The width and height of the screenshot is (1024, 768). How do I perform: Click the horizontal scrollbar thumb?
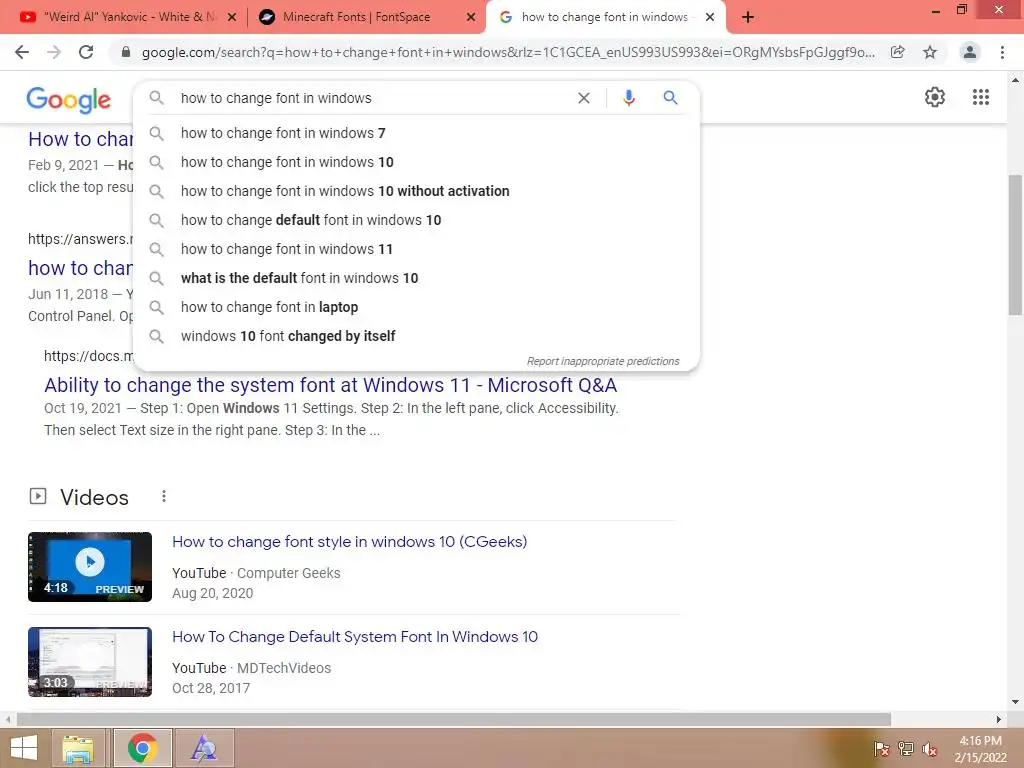[454, 719]
